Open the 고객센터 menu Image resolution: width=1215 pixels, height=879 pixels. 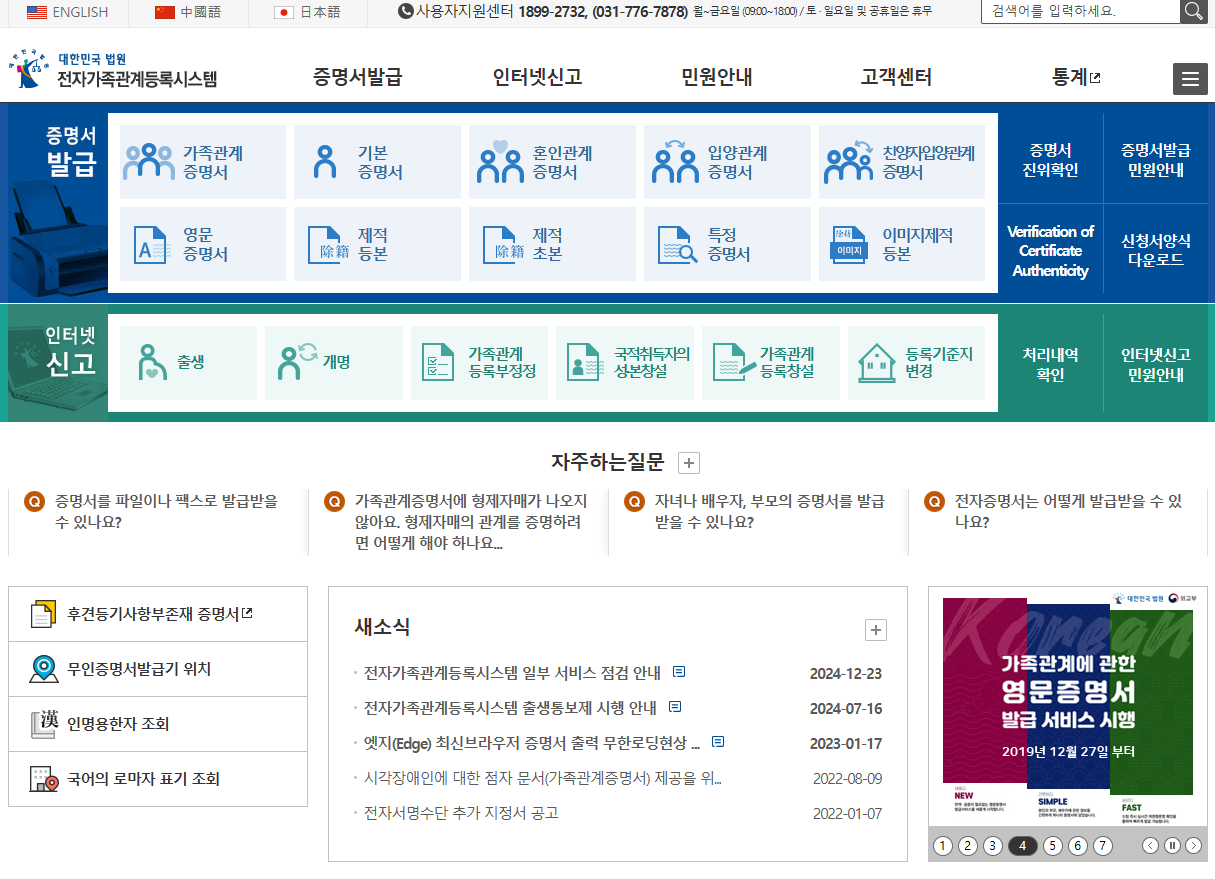pyautogui.click(x=896, y=77)
